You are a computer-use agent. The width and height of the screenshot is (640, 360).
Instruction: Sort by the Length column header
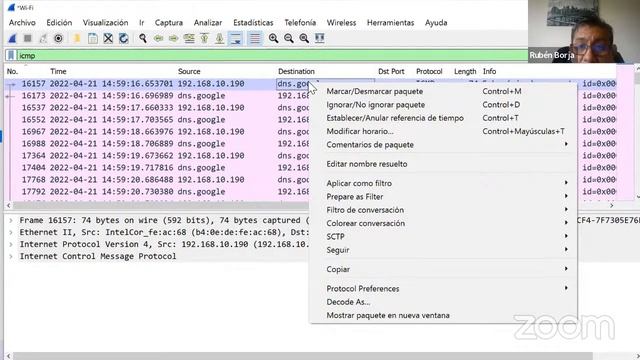465,71
